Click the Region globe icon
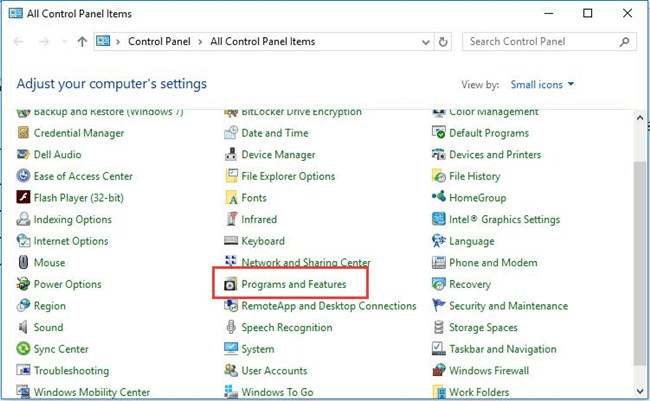 tap(23, 305)
